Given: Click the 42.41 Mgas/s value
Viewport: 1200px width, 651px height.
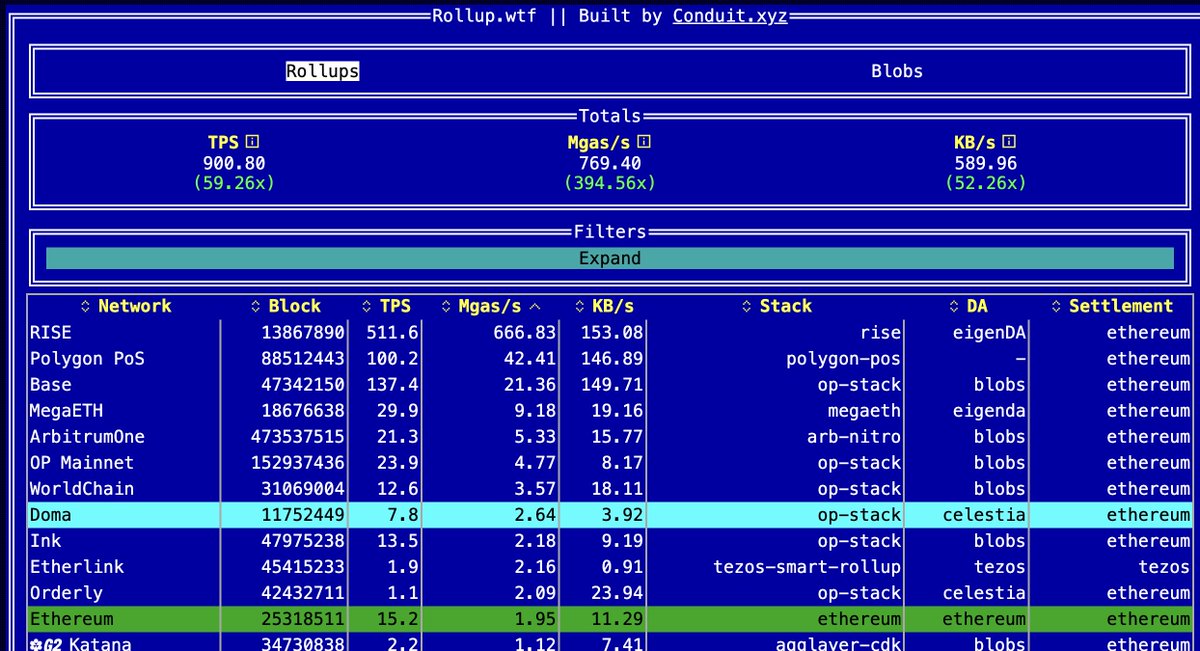Looking at the screenshot, I should (530, 359).
